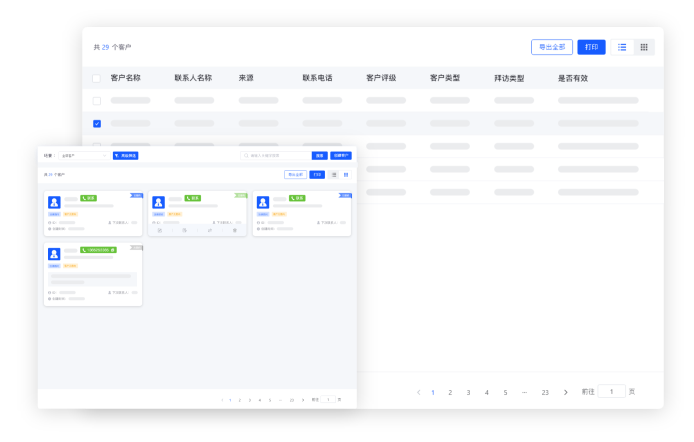694x442 pixels.
Task: Click the green phone number badge on the fourth card
Action: (98, 249)
